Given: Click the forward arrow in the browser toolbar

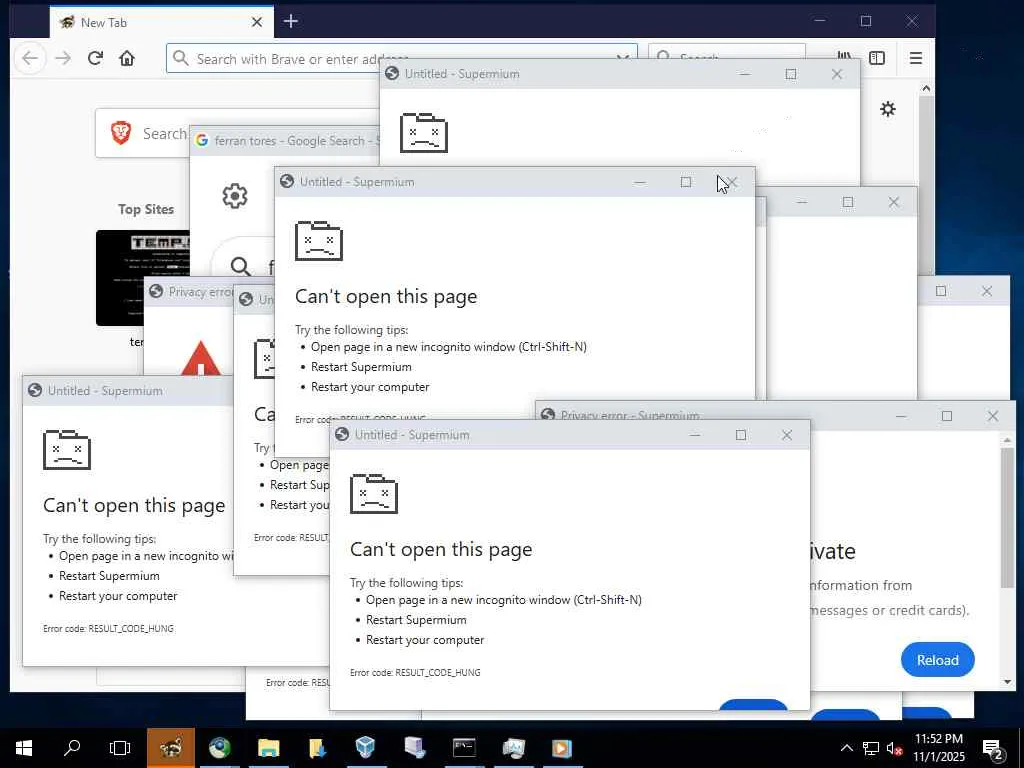Looking at the screenshot, I should pyautogui.click(x=63, y=59).
